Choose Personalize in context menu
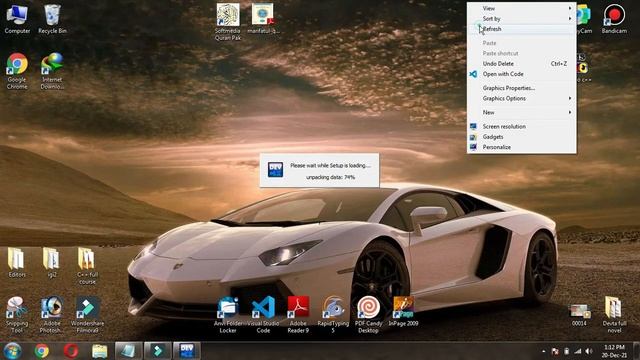640x360 pixels. [522, 147]
